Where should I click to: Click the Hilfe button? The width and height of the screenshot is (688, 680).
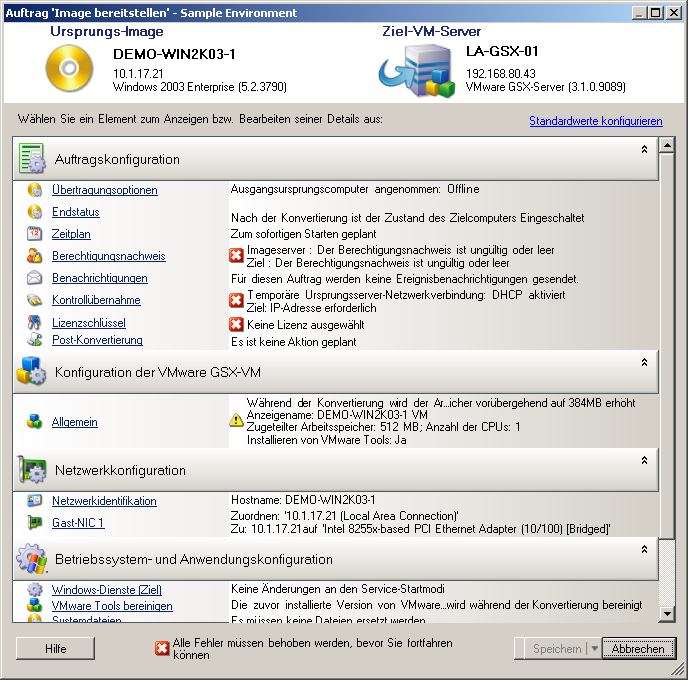(55, 648)
